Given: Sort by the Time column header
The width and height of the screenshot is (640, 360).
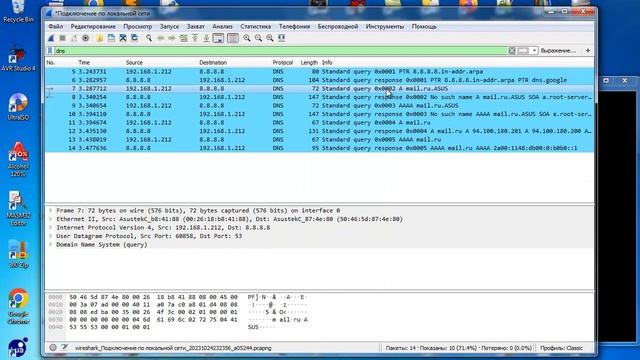Looking at the screenshot, I should pos(84,62).
